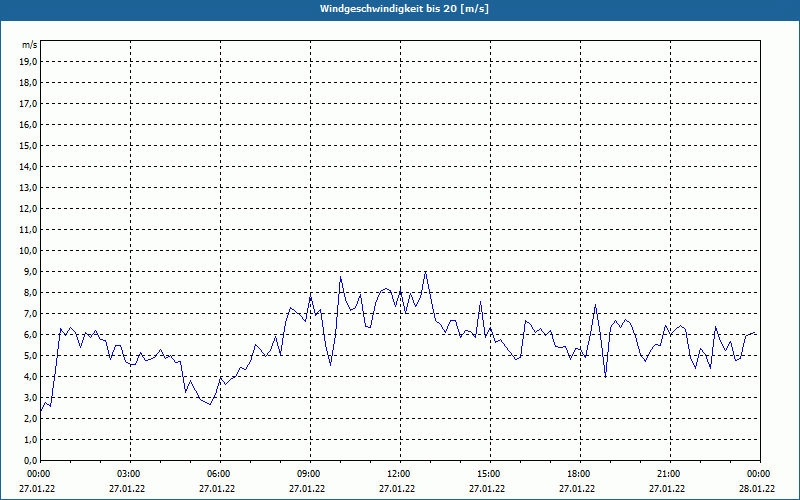Click the y-axis value '11,0'

point(29,230)
